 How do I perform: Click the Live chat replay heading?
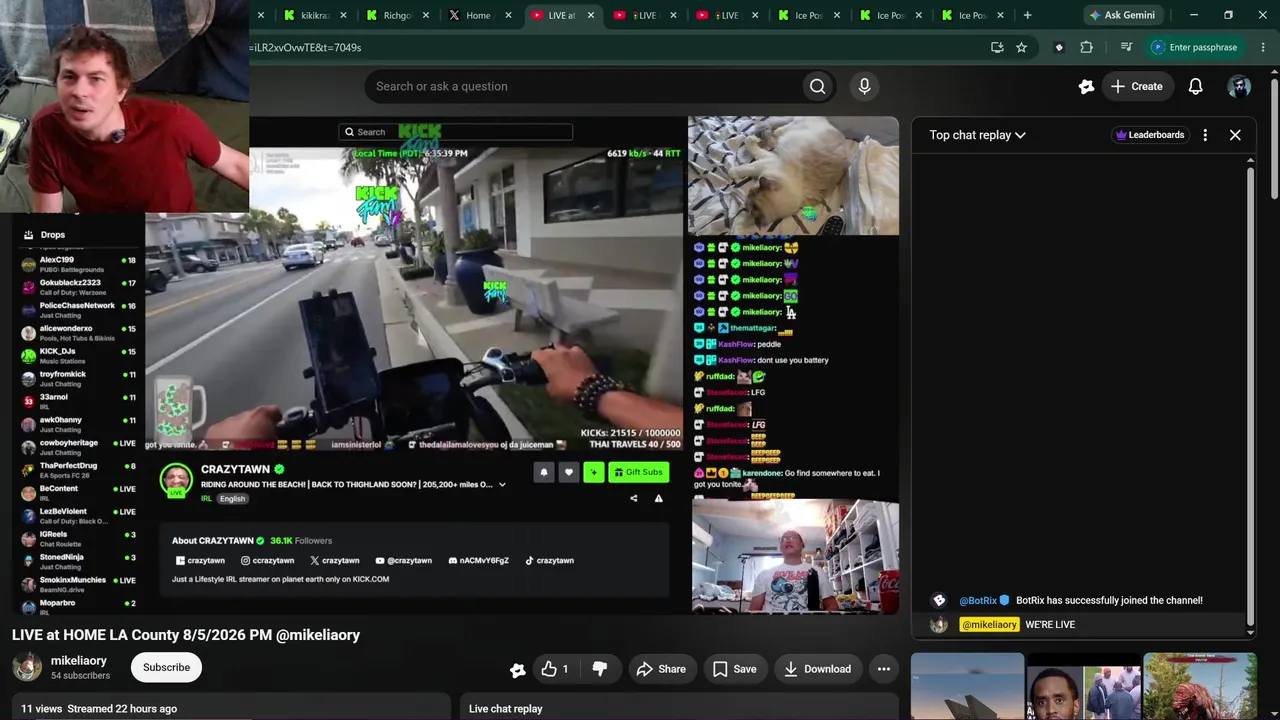click(x=506, y=709)
